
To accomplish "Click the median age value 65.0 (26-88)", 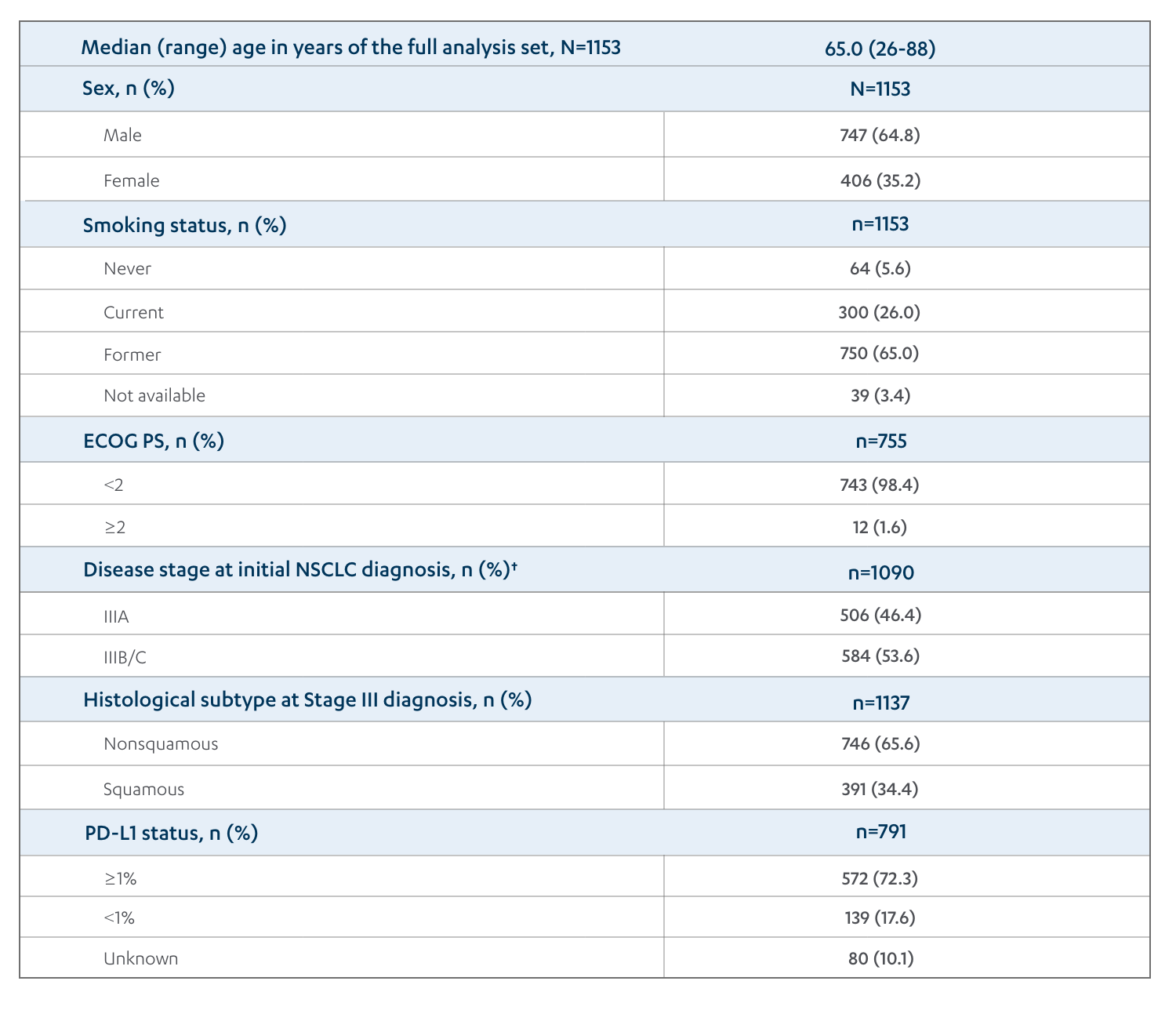I will pos(880,49).
